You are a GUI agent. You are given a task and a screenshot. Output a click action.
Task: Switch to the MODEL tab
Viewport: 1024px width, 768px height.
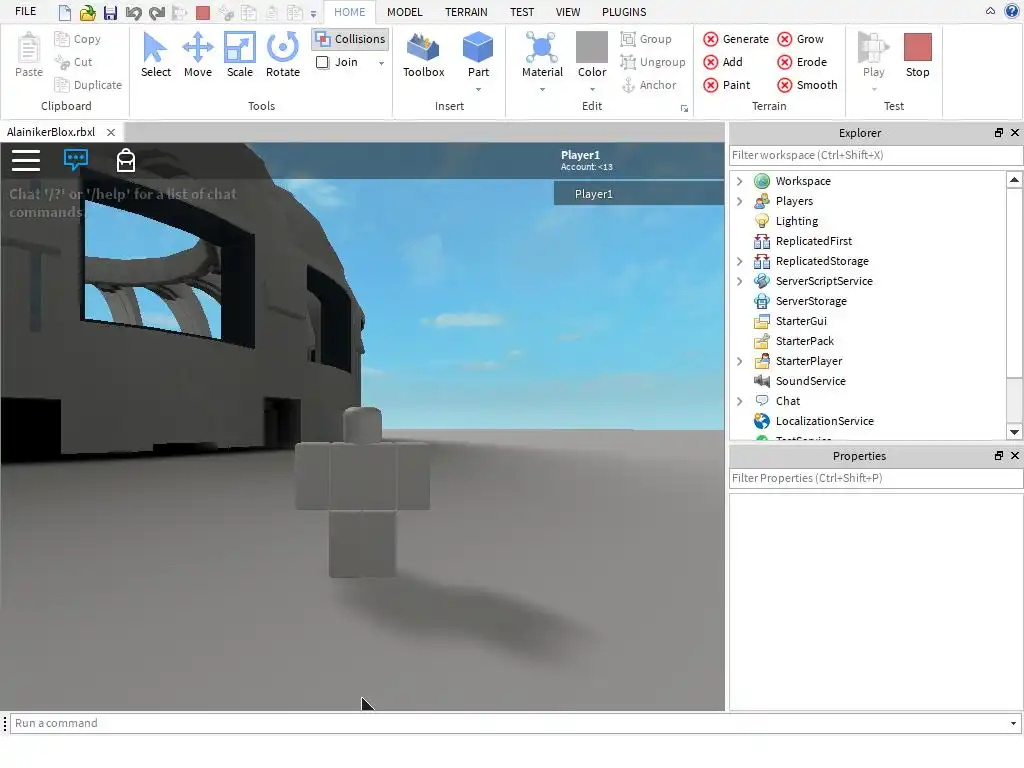click(404, 12)
